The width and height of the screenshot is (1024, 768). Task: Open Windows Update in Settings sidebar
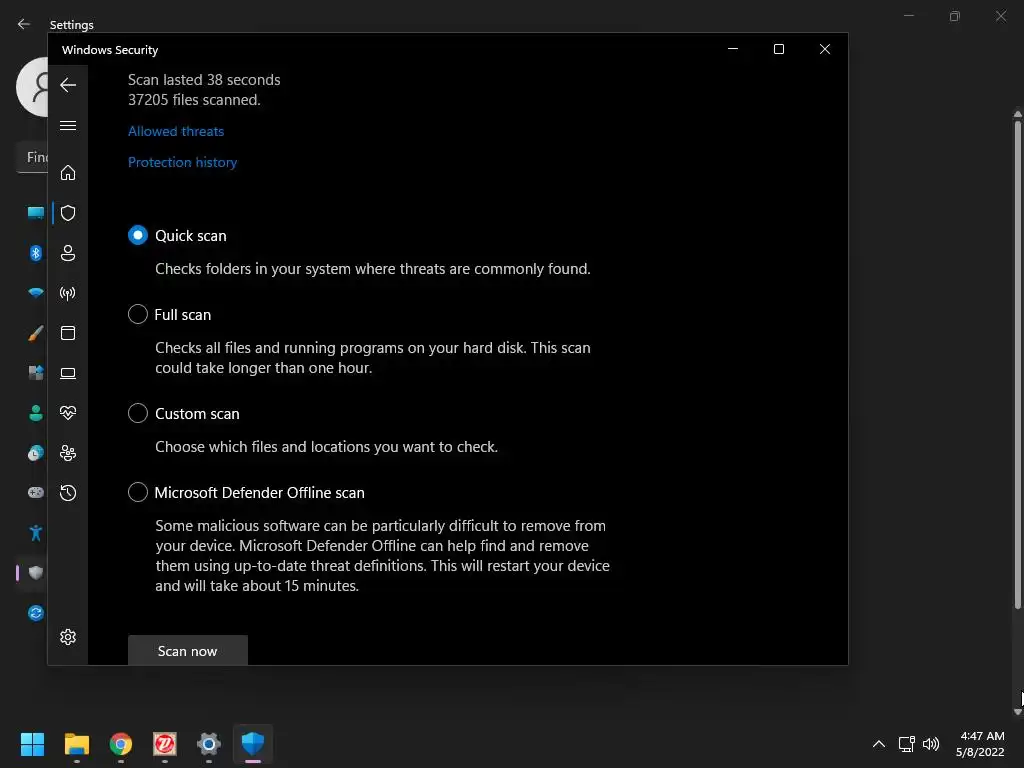pyautogui.click(x=35, y=613)
